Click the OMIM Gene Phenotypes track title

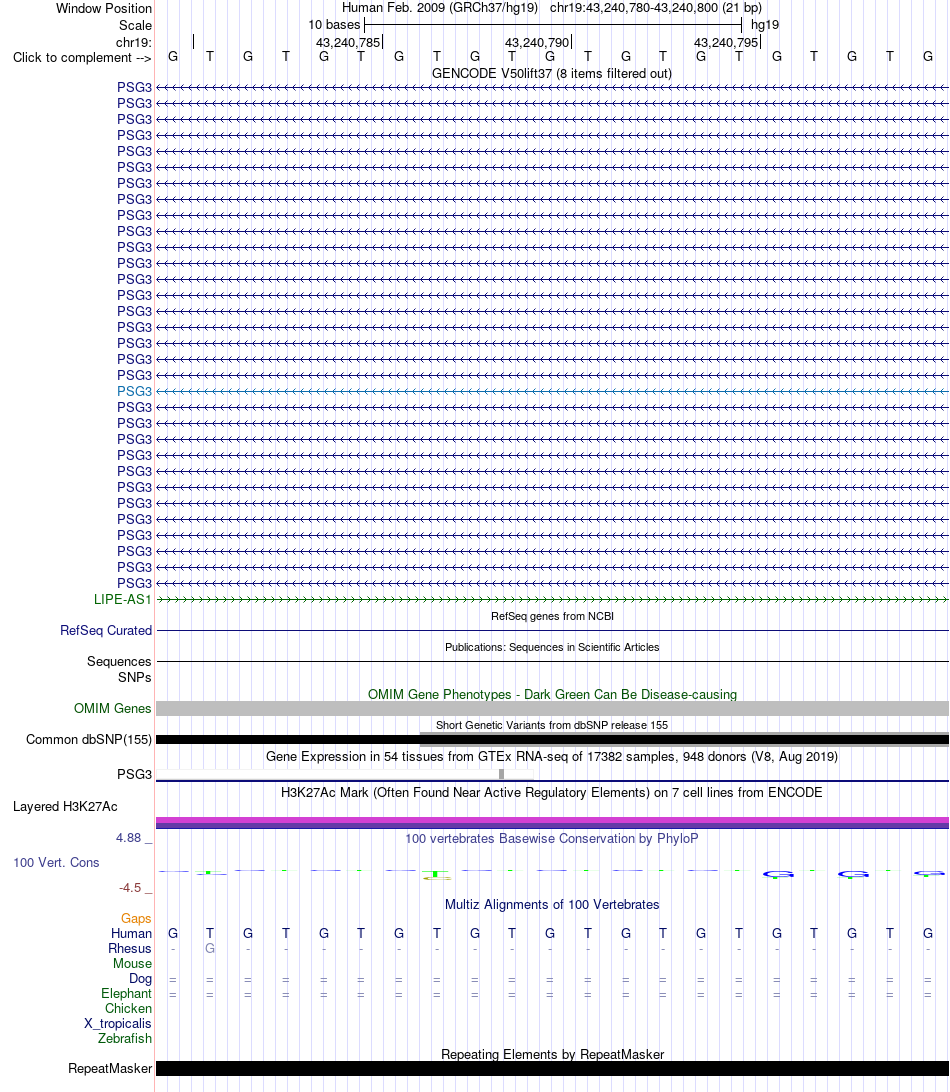(x=552, y=694)
